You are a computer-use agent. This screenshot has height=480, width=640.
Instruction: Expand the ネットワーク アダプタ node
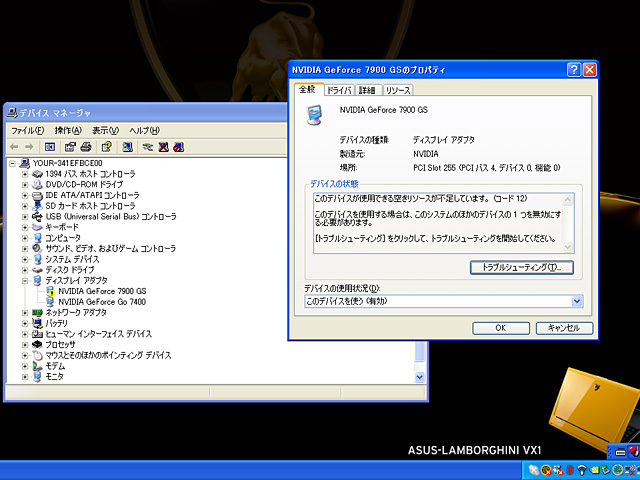(25, 312)
